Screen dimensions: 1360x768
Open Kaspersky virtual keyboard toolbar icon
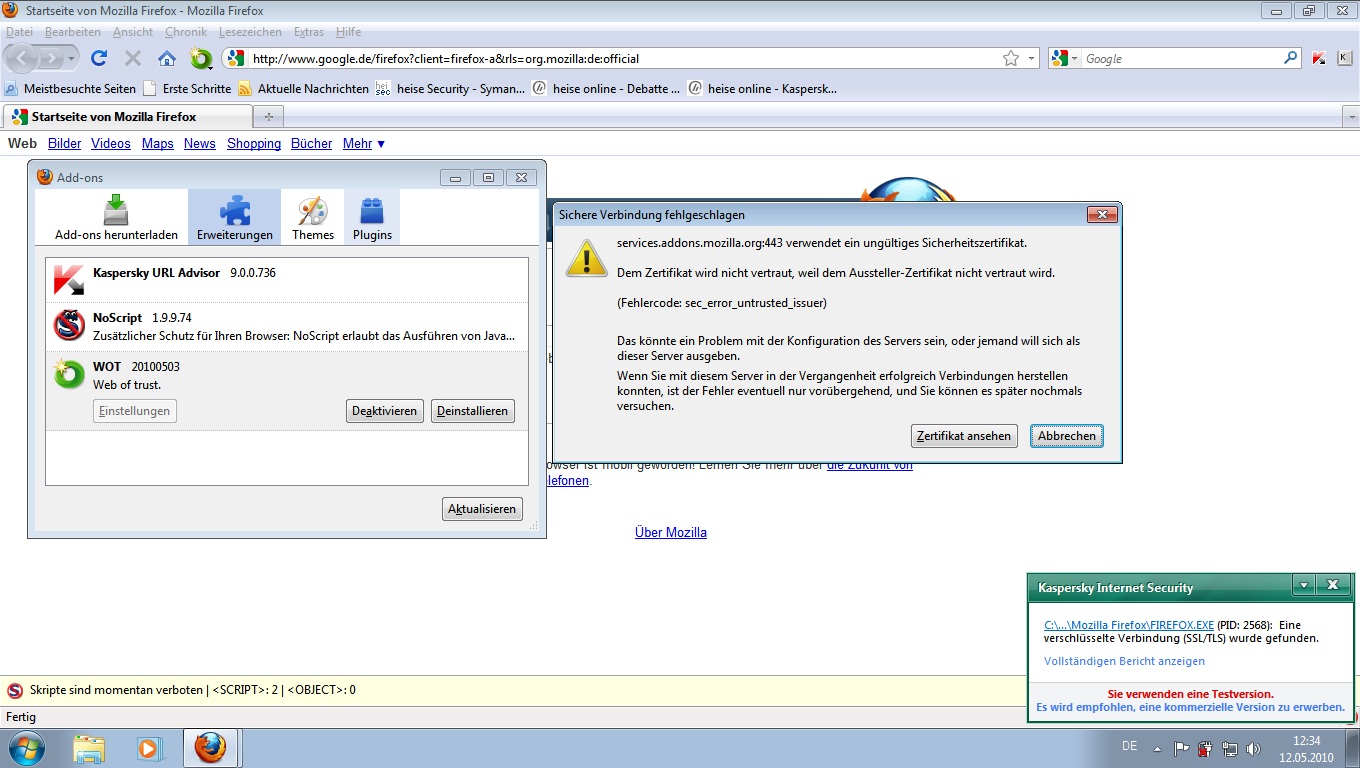click(1345, 58)
